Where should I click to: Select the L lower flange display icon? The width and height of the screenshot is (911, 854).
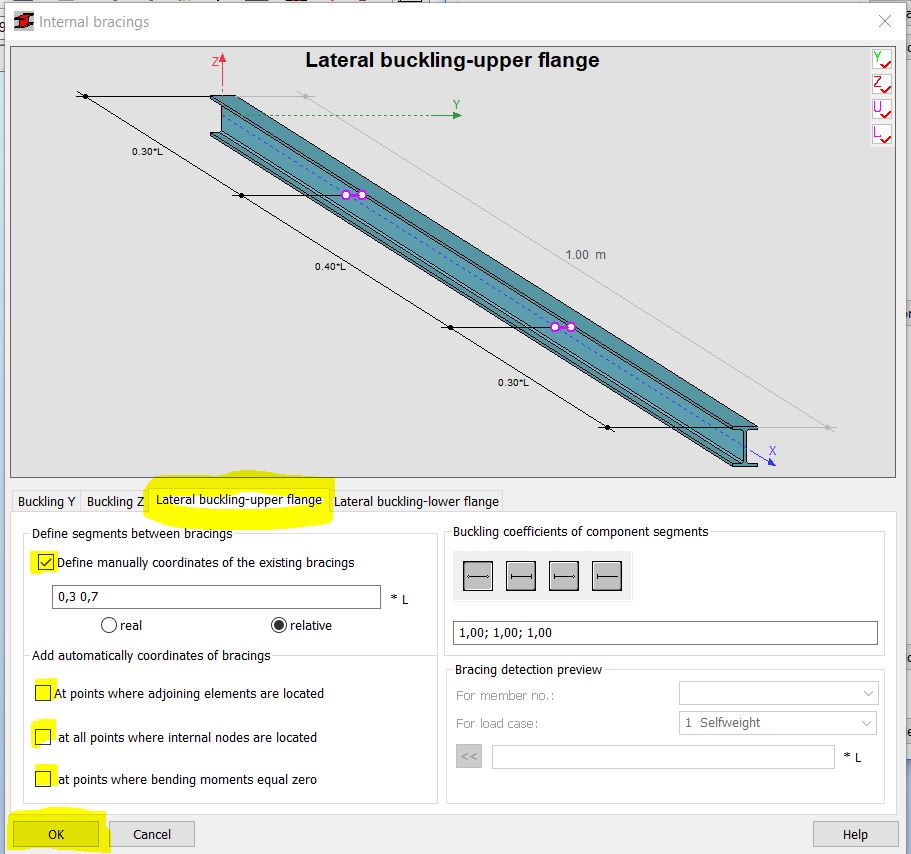(881, 134)
